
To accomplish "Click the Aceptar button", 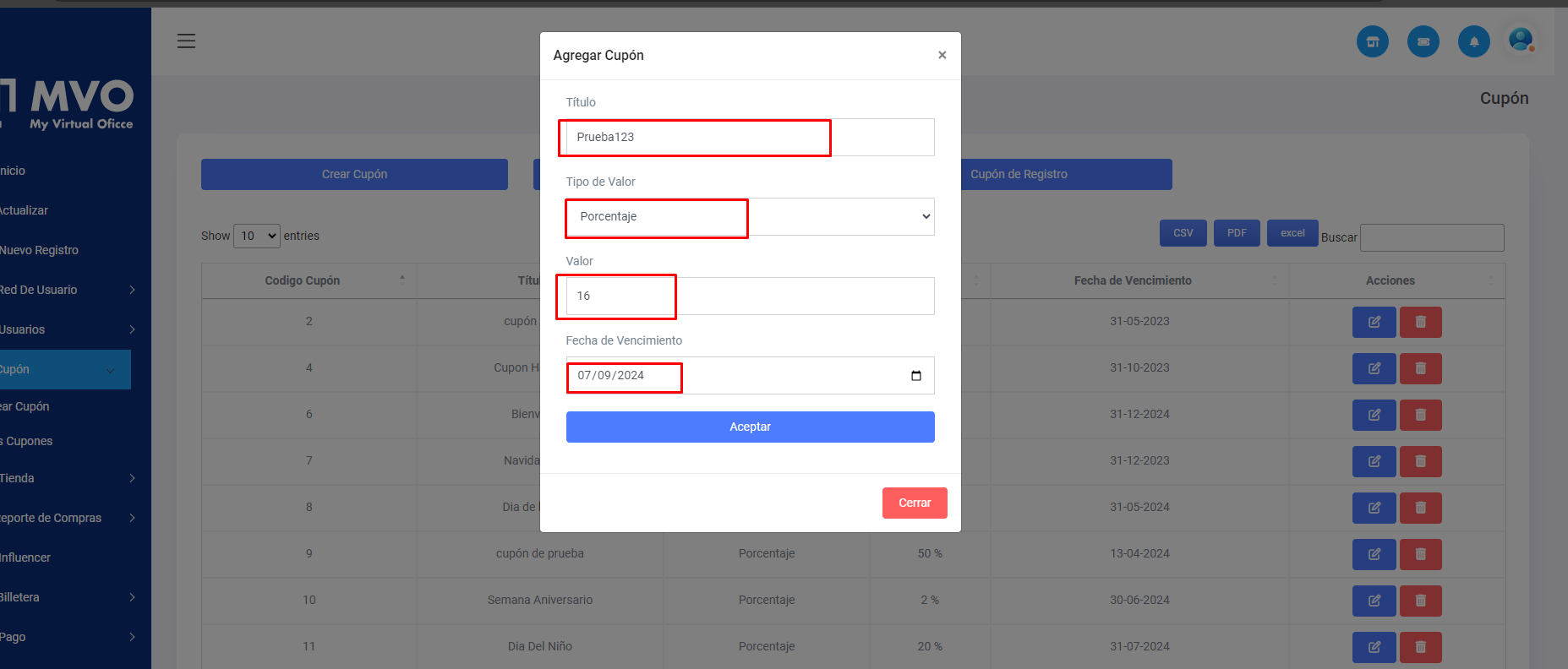I will click(x=750, y=427).
